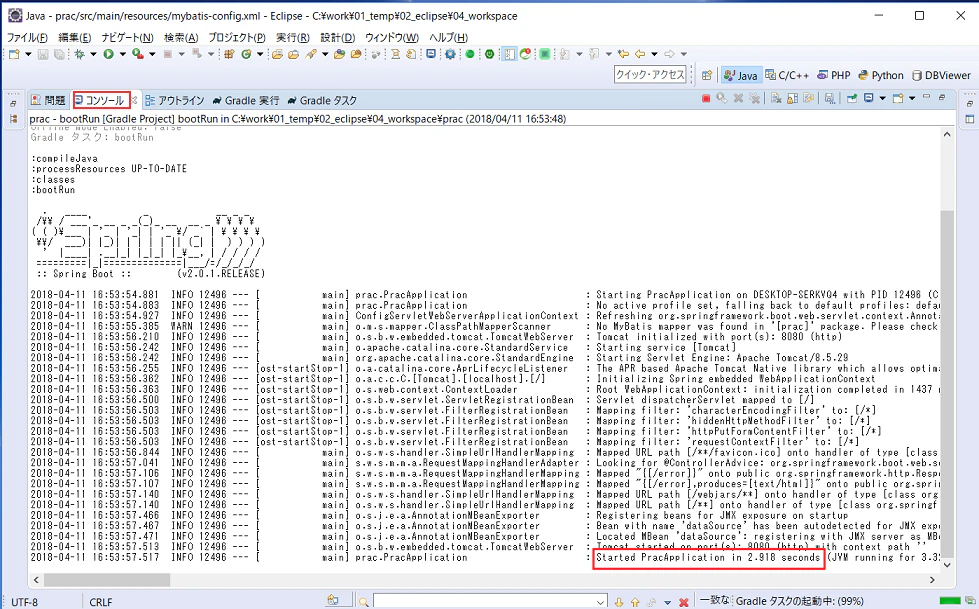Click the Last Edit Location back arrow
Image resolution: width=979 pixels, height=609 pixels.
click(624, 54)
